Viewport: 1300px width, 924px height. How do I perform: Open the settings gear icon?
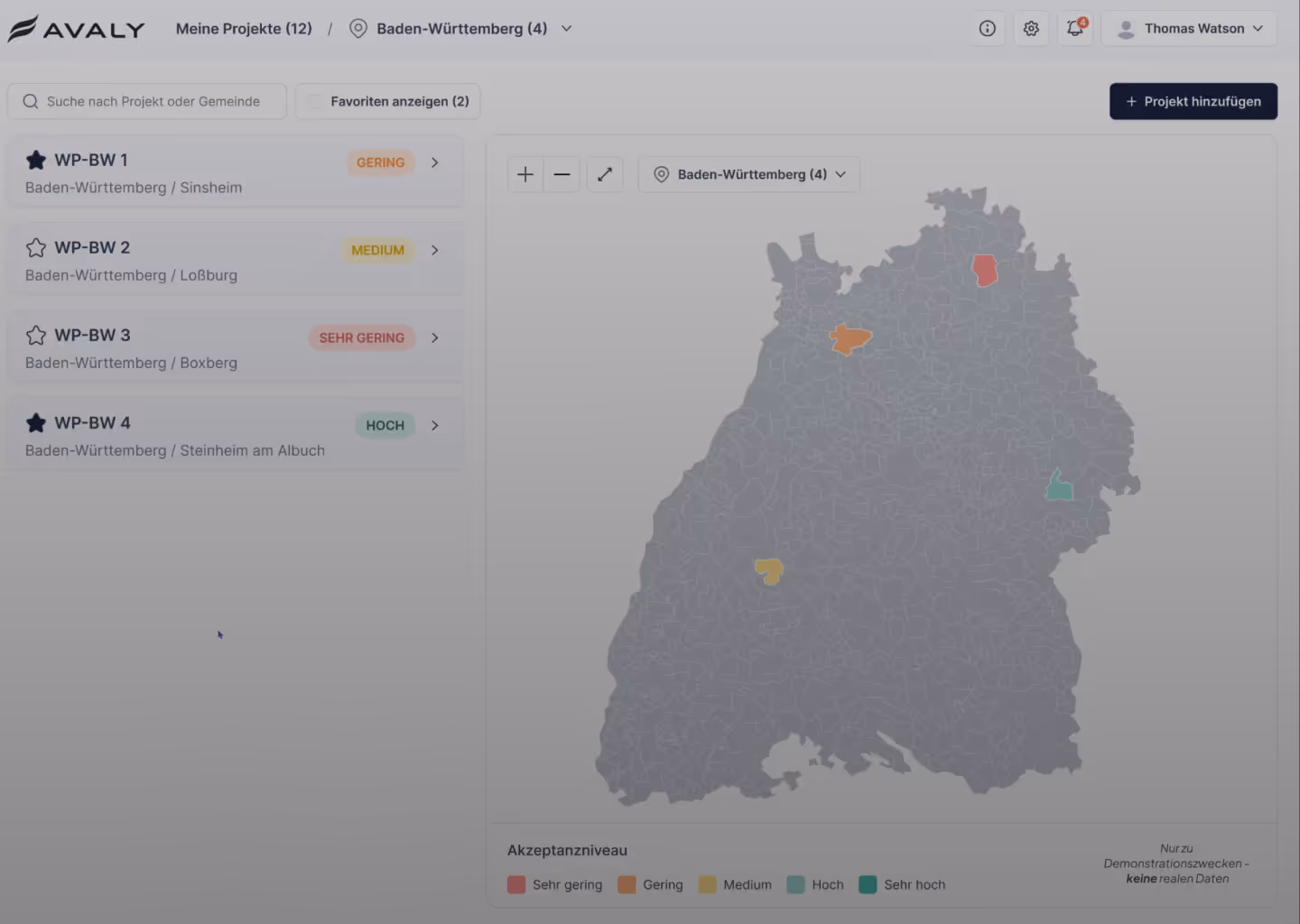[x=1031, y=28]
